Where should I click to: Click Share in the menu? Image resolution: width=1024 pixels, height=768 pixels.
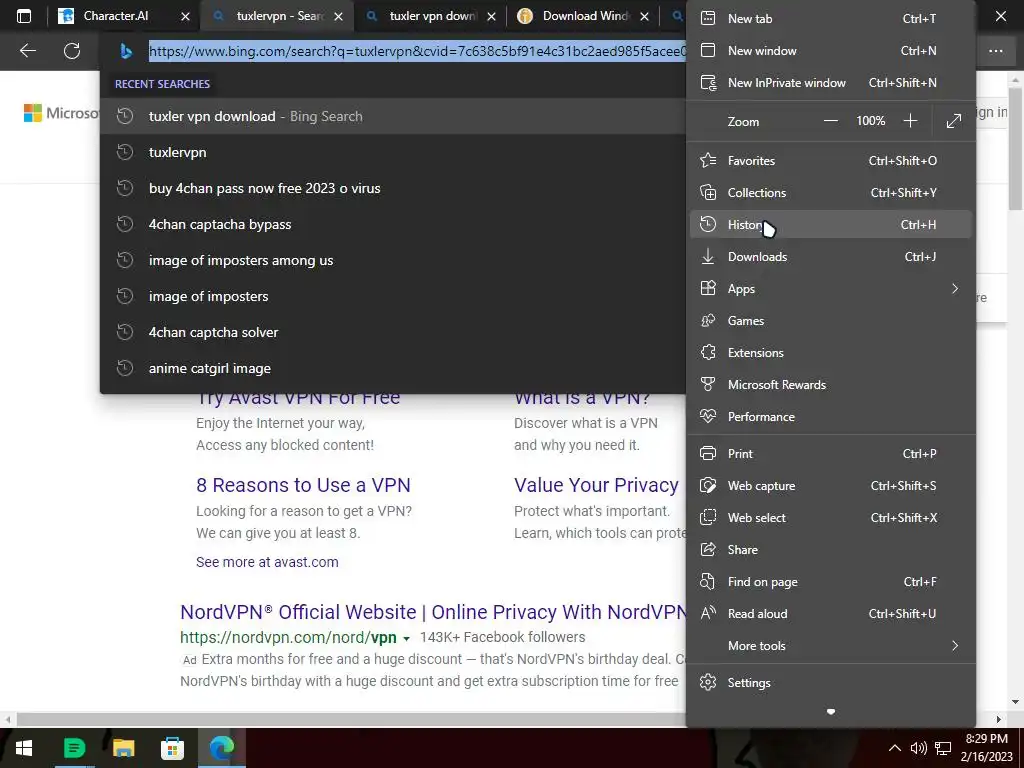point(831,550)
